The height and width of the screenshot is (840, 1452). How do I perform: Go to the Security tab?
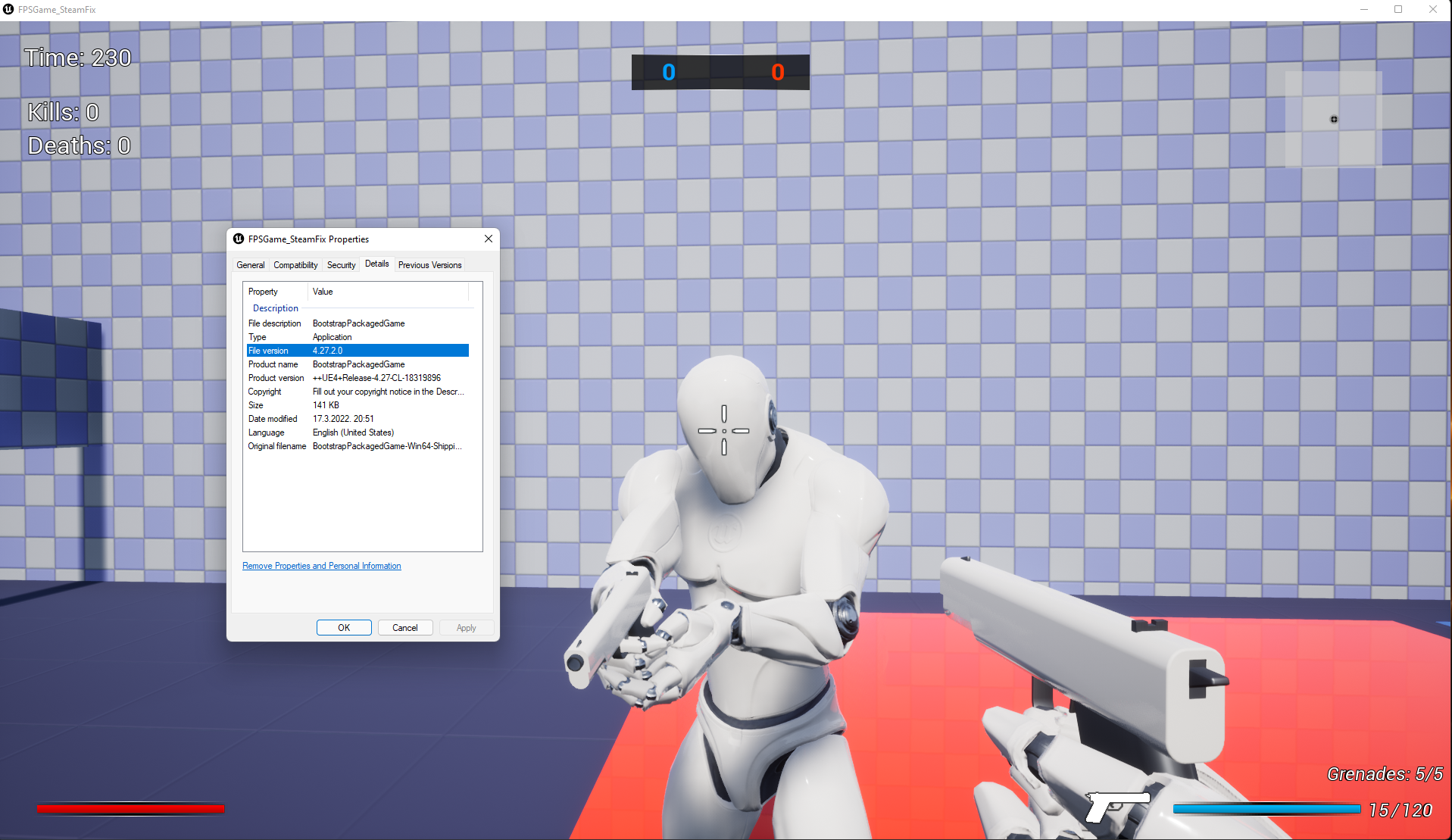click(x=341, y=265)
